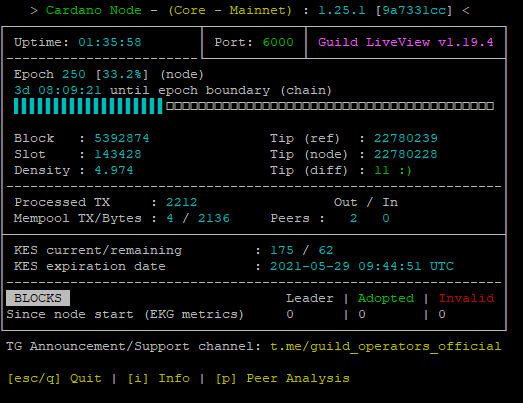Click the node version 1.25.1
Screen dimensions: 523x403
tap(342, 10)
